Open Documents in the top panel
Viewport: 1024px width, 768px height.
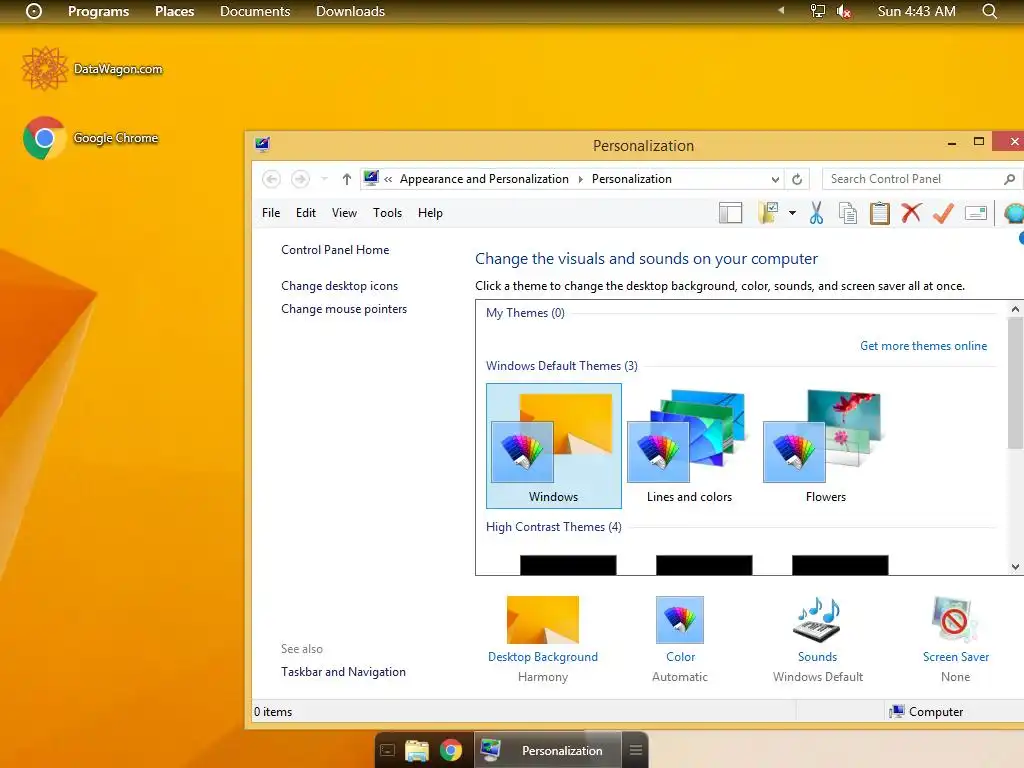click(x=255, y=11)
